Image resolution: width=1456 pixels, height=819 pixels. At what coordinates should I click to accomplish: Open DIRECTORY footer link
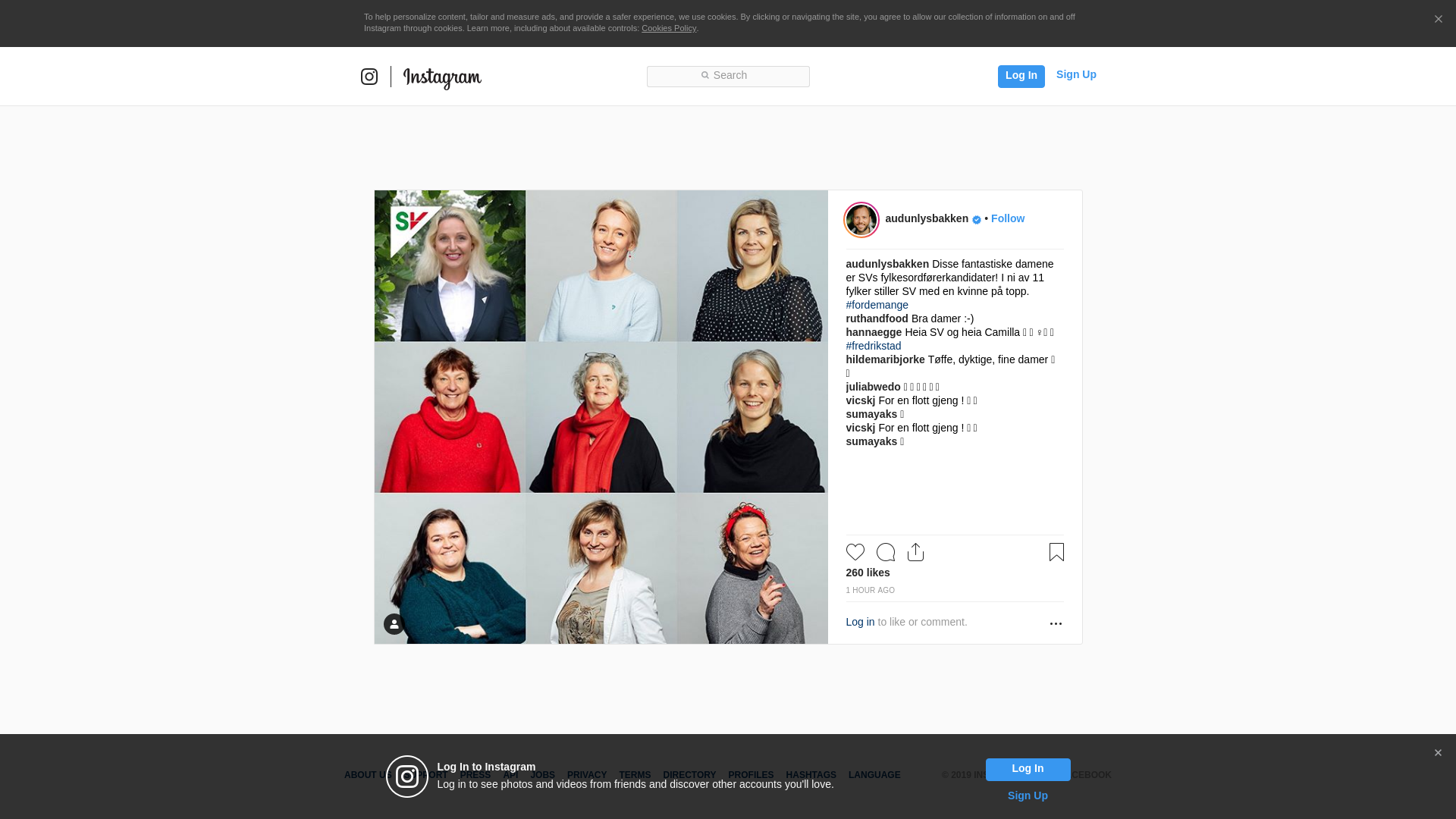689,775
